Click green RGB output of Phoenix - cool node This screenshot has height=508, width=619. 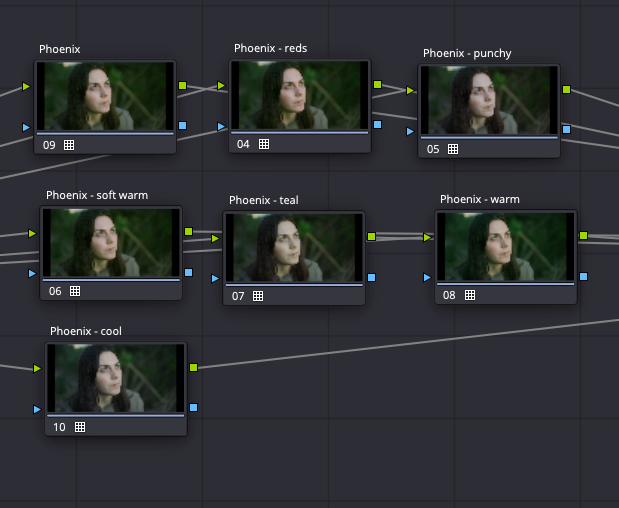(x=193, y=368)
